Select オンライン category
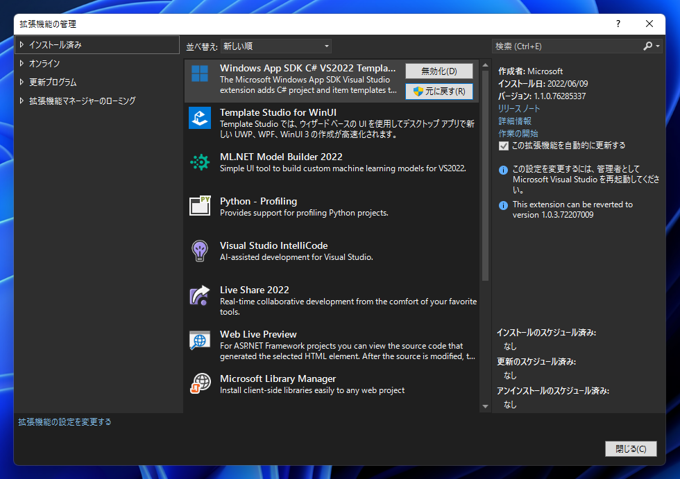 (44, 63)
